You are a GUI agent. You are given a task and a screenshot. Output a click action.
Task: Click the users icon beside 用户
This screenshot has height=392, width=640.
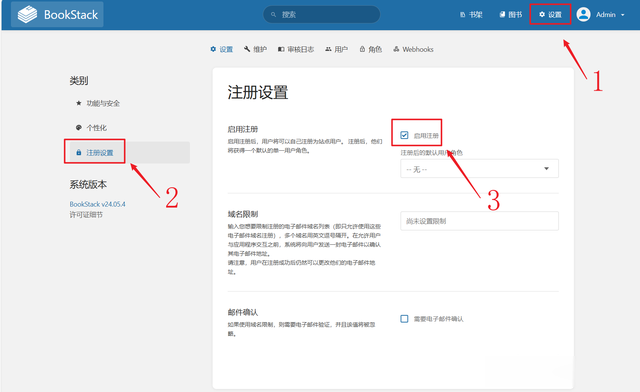pyautogui.click(x=328, y=49)
